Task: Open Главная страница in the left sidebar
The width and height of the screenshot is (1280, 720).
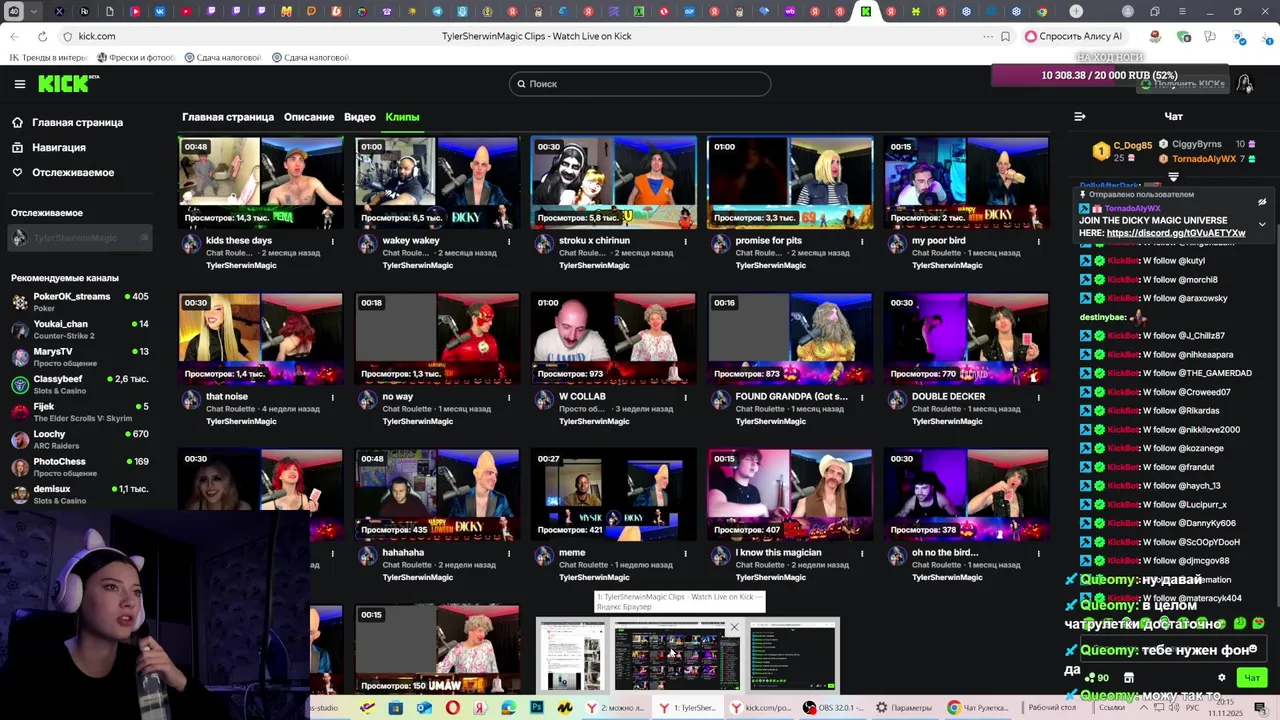Action: [67, 122]
